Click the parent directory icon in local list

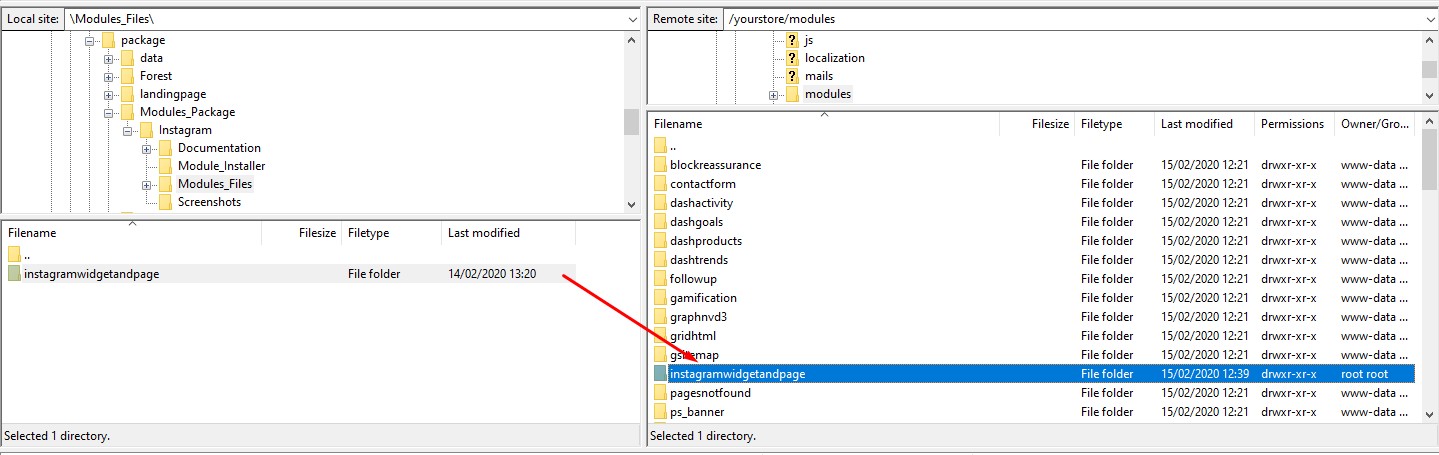(14, 254)
